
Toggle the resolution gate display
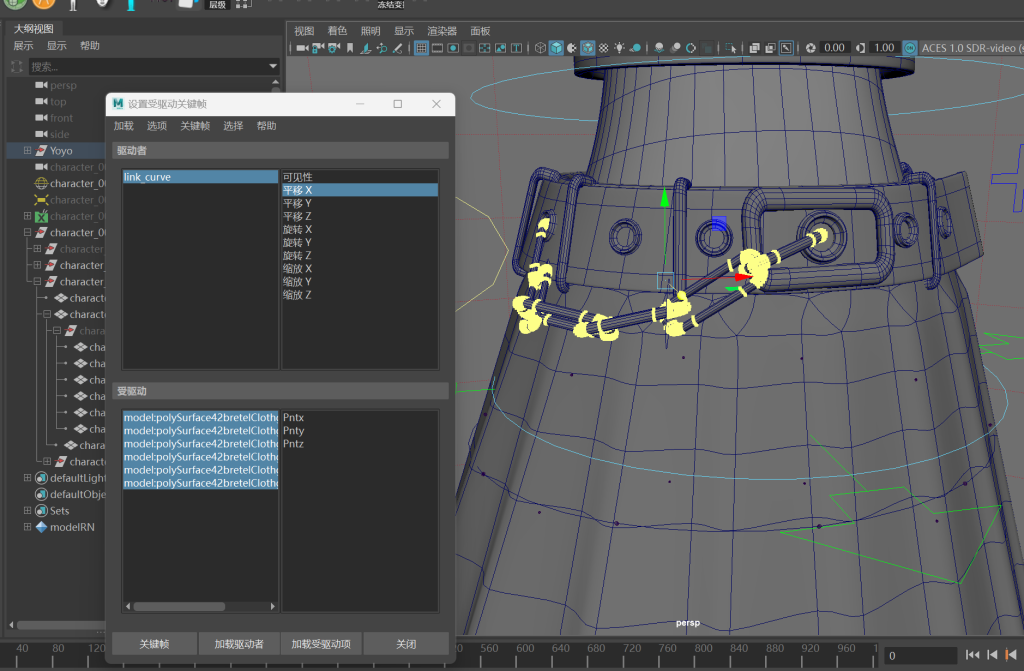[453, 48]
